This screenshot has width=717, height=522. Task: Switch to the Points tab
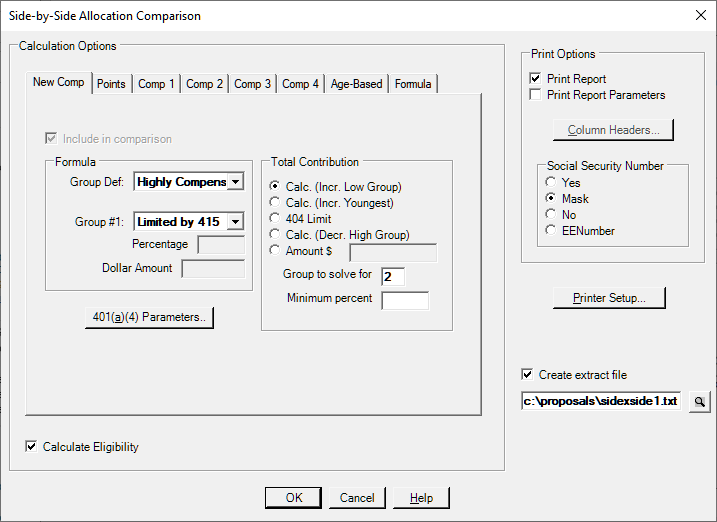(111, 84)
